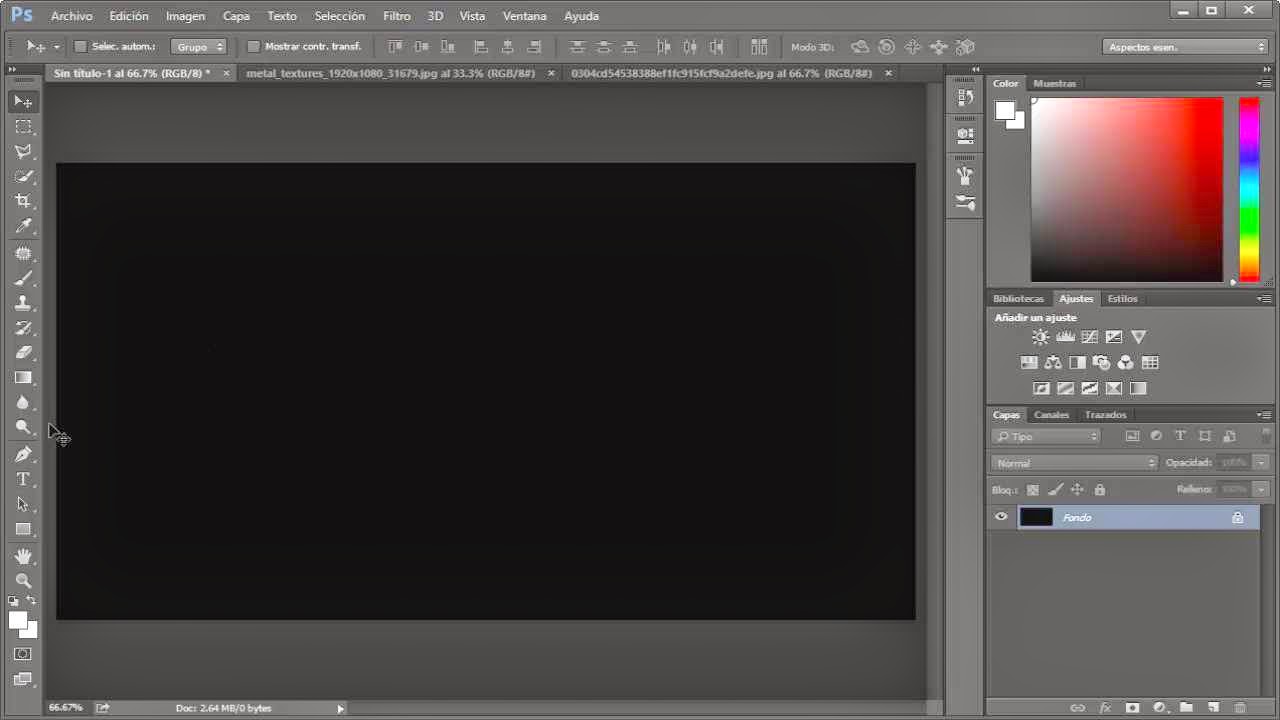Add a layer mask
Viewport: 1280px width, 720px height.
coord(1132,708)
